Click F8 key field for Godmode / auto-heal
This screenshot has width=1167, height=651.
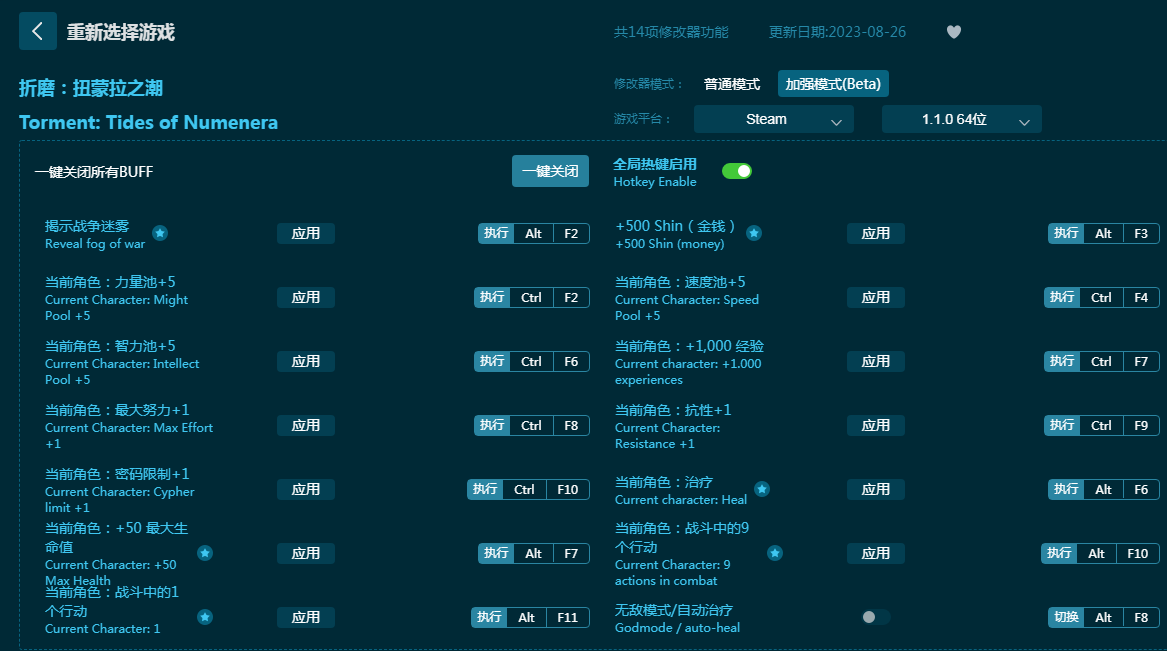point(1141,618)
